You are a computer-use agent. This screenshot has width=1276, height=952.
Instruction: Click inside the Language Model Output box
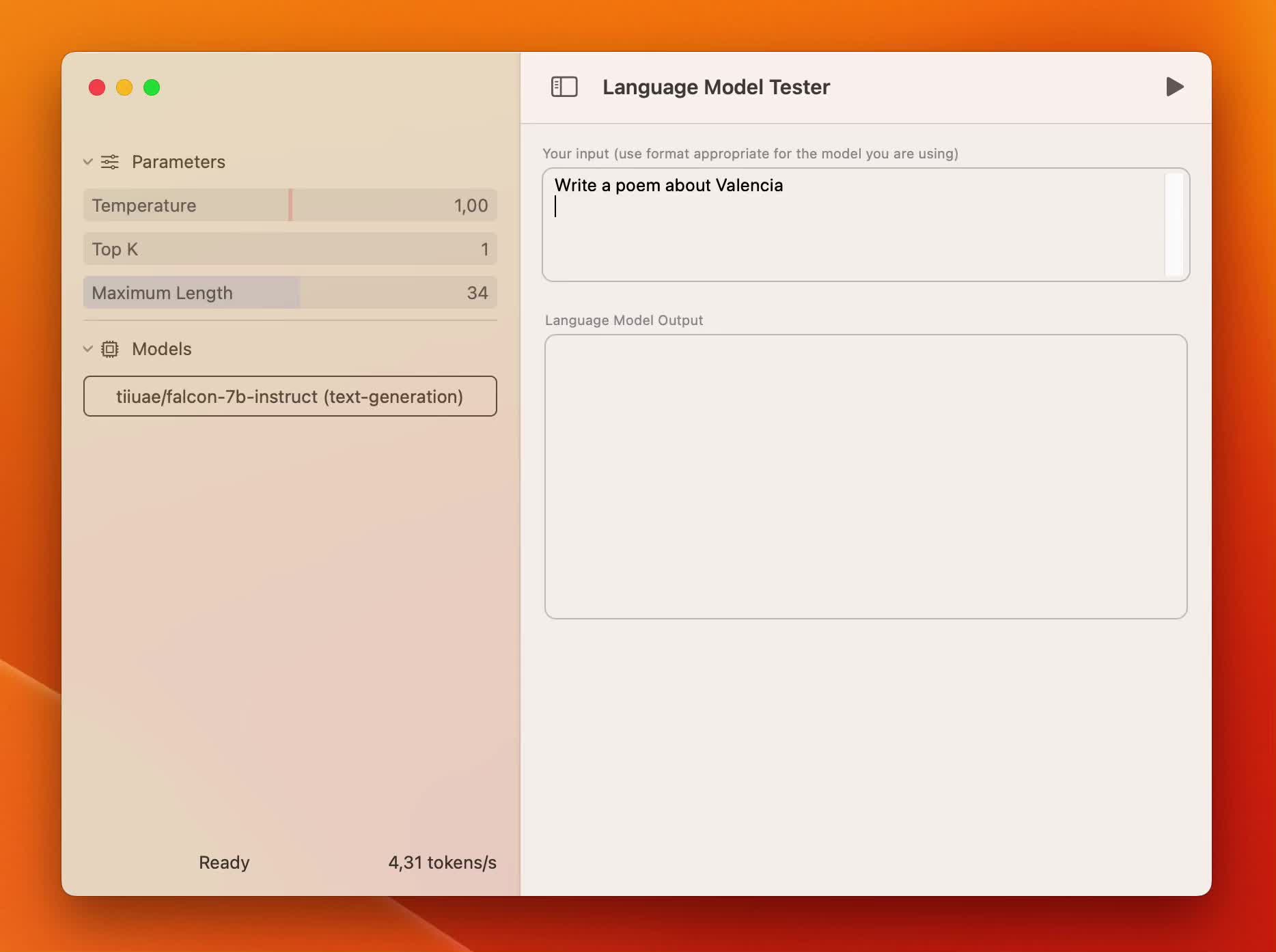tap(865, 477)
